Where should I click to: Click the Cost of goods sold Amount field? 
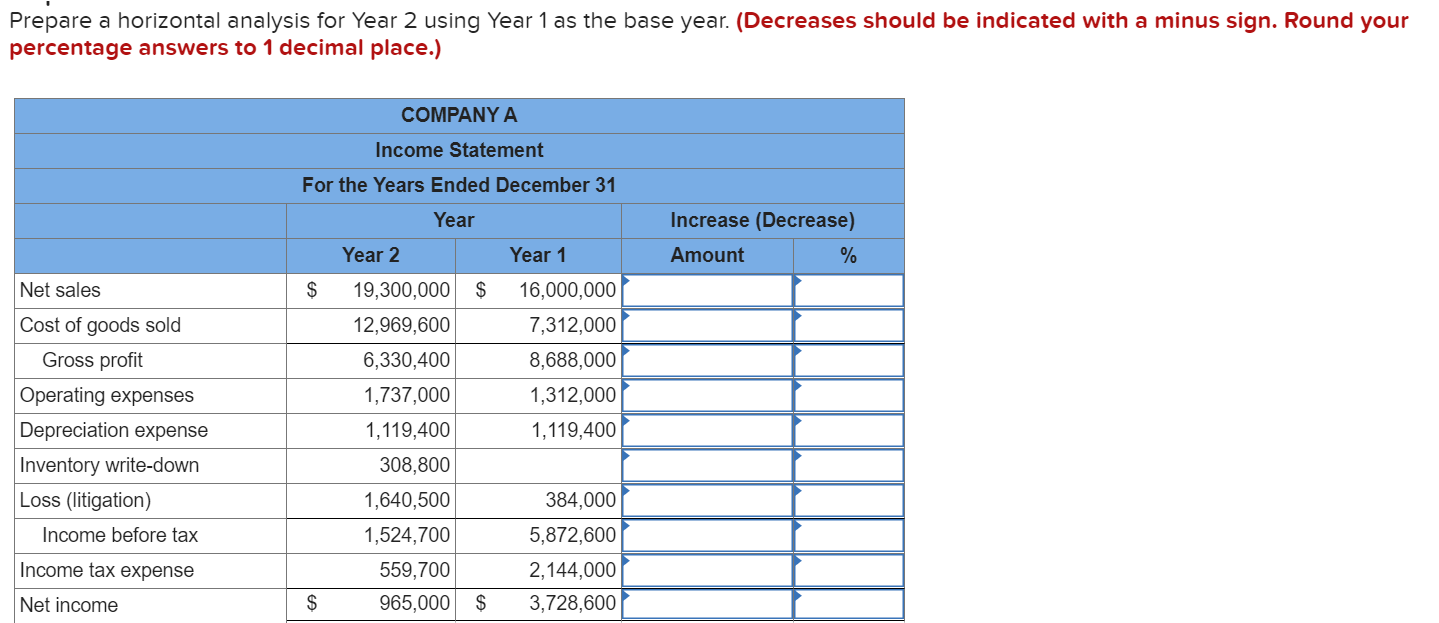pyautogui.click(x=708, y=325)
